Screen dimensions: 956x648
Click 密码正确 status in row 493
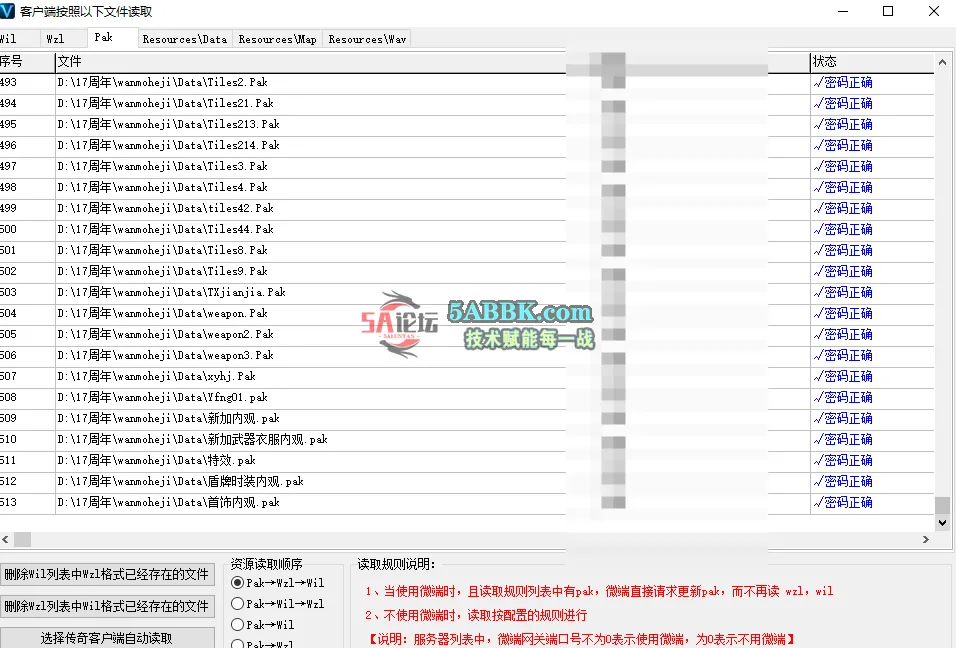tap(843, 82)
